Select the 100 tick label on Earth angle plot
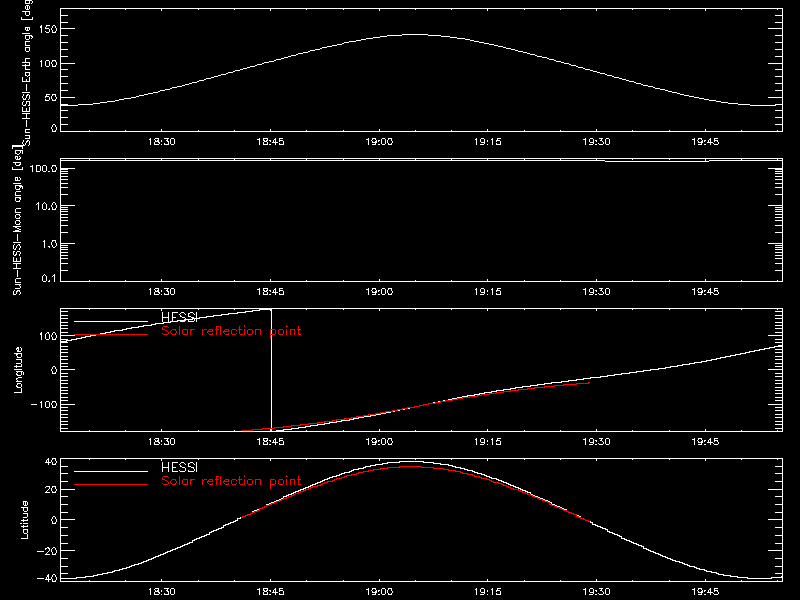The width and height of the screenshot is (800, 600). pos(48,63)
